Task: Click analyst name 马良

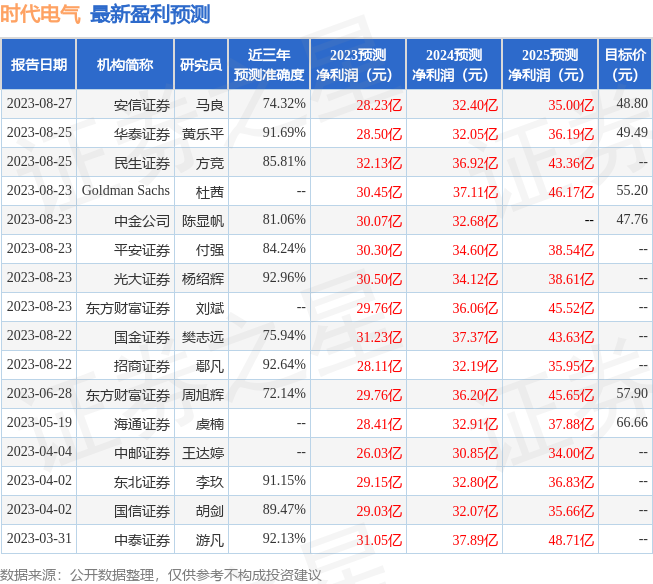Action: coord(210,105)
